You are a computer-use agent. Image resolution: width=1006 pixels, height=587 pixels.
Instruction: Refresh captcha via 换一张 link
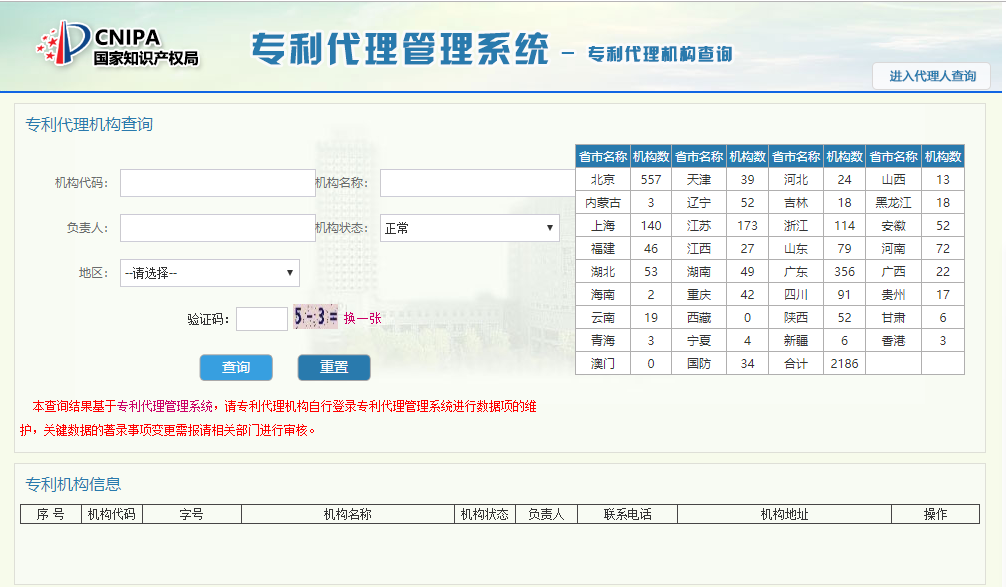361,318
